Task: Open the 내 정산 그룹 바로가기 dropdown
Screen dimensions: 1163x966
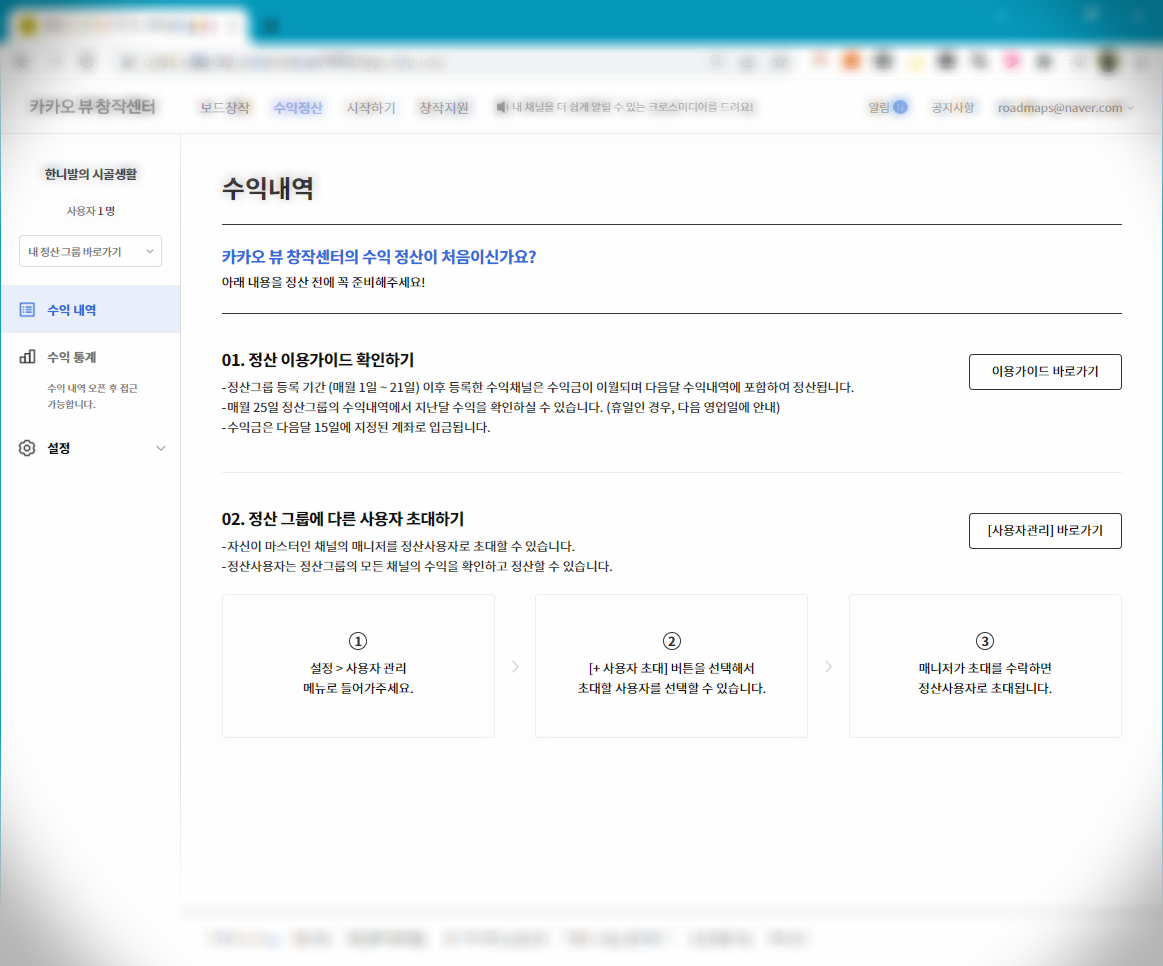Action: click(x=89, y=251)
